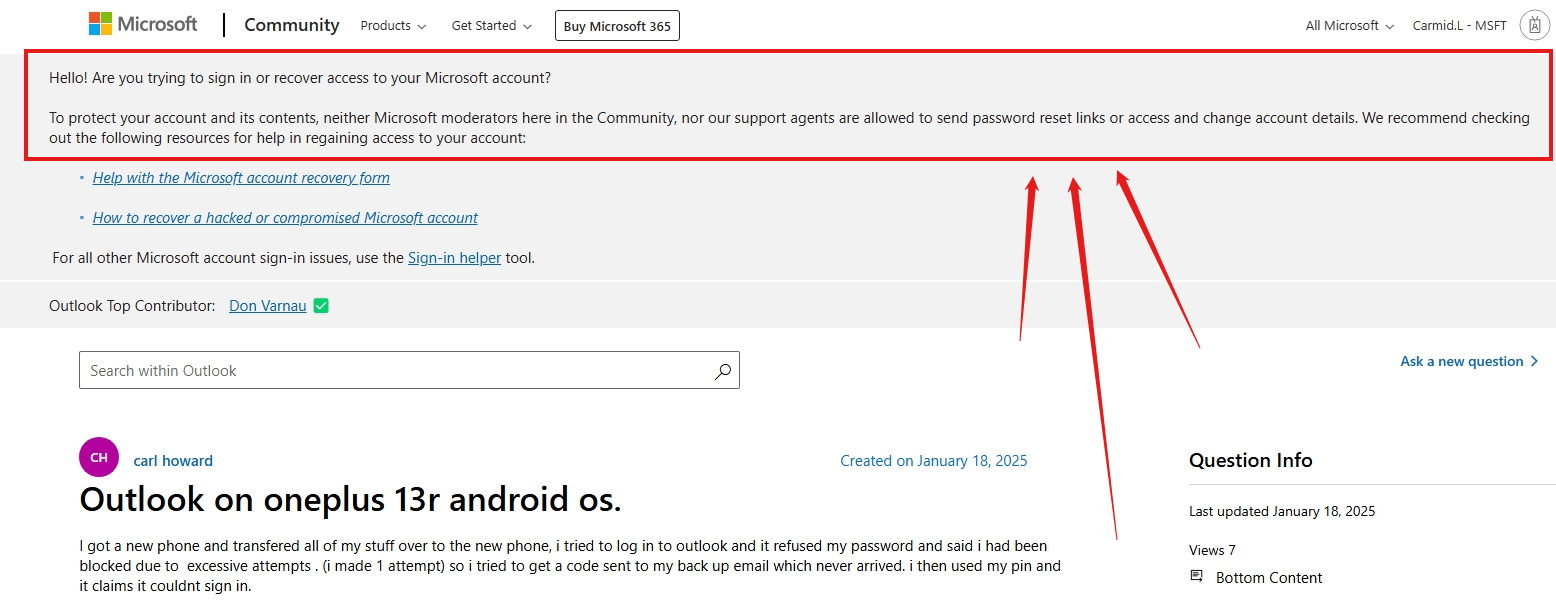Viewport: 1556px width, 614px height.
Task: Open the Sign-in helper tool link
Action: pos(454,258)
